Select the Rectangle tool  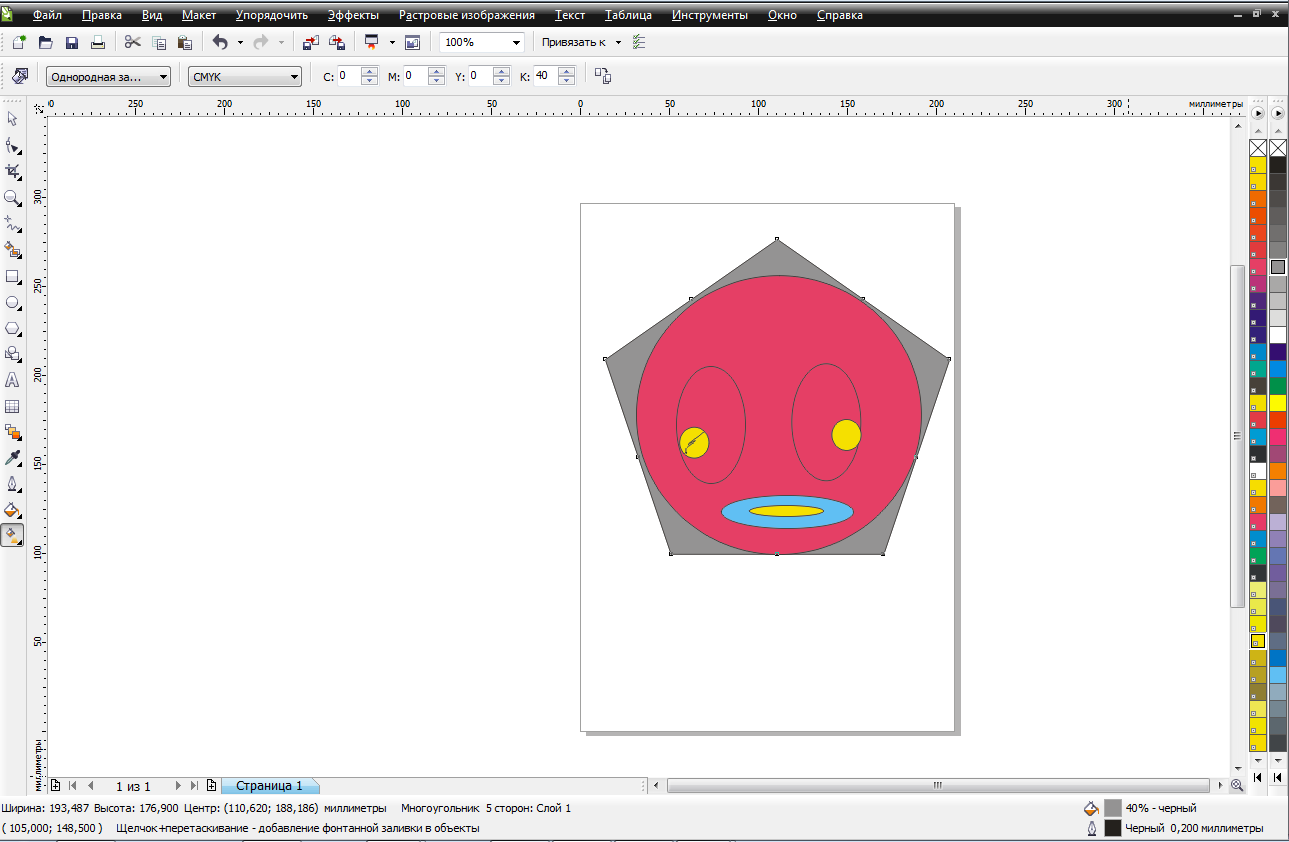[13, 276]
